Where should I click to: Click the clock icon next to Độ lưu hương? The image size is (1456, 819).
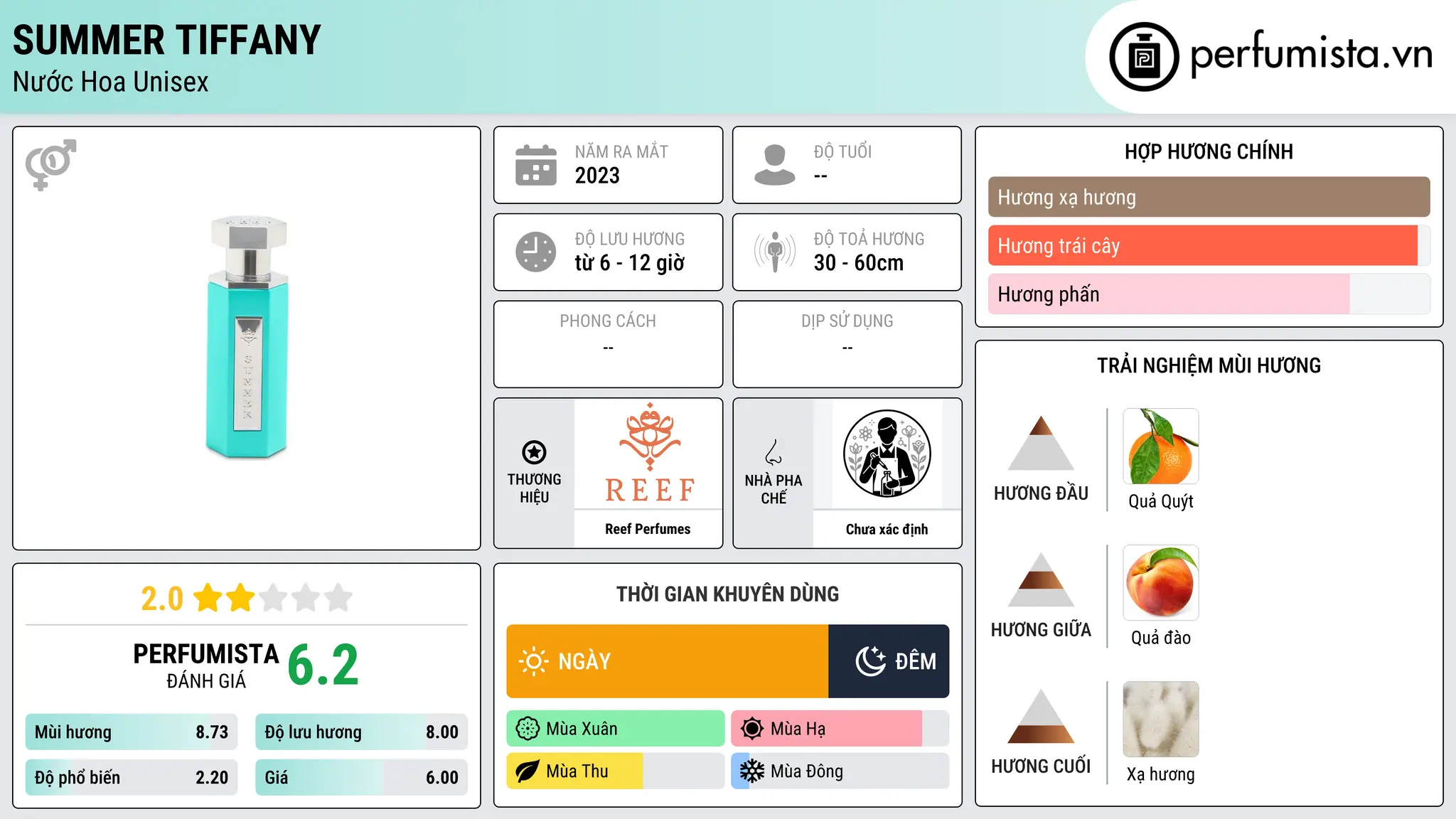536,252
